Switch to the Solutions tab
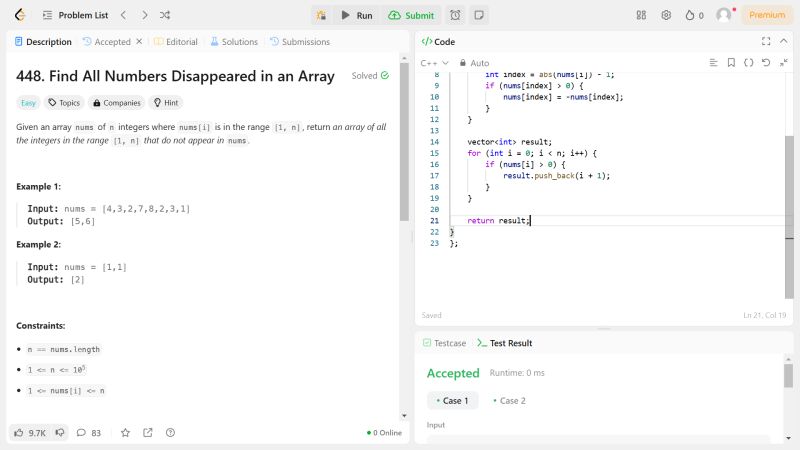The width and height of the screenshot is (800, 450). click(234, 42)
